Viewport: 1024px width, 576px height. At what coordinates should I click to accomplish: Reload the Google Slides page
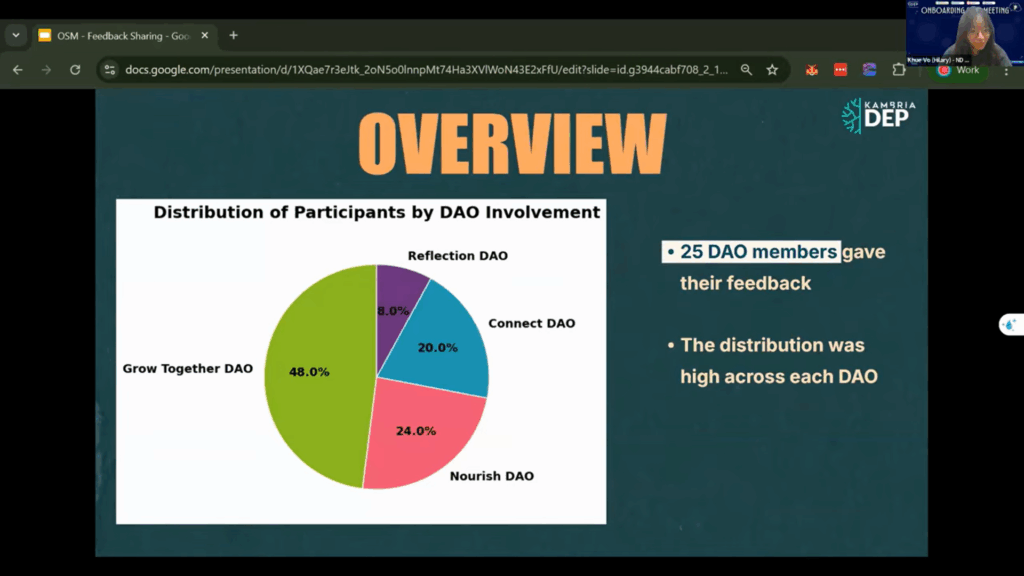coord(75,70)
